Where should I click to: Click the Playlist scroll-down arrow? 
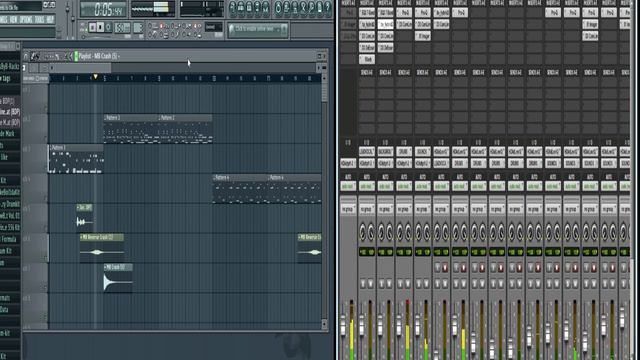pyautogui.click(x=324, y=324)
